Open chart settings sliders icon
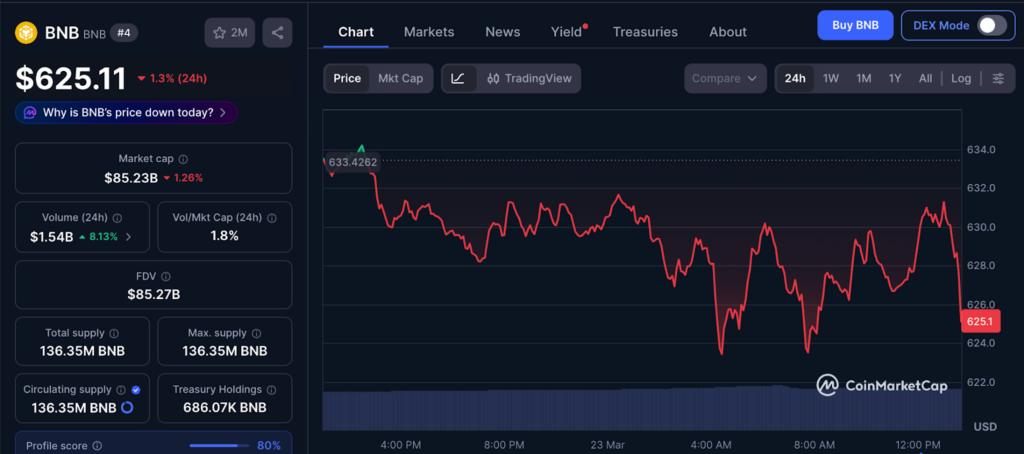The height and width of the screenshot is (454, 1024). point(998,78)
